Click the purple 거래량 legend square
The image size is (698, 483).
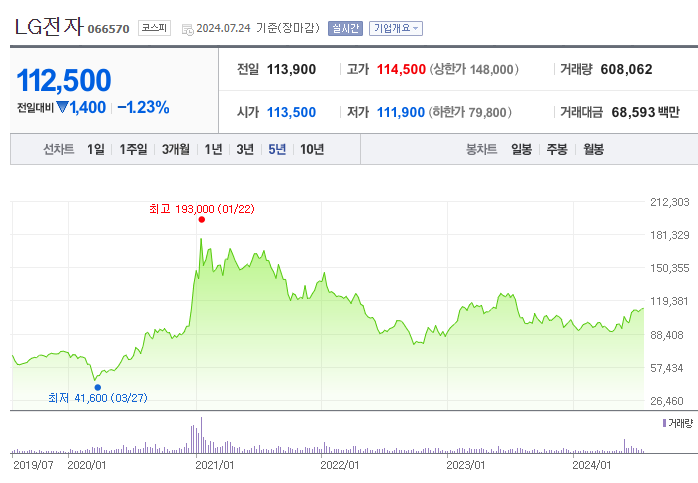664,423
